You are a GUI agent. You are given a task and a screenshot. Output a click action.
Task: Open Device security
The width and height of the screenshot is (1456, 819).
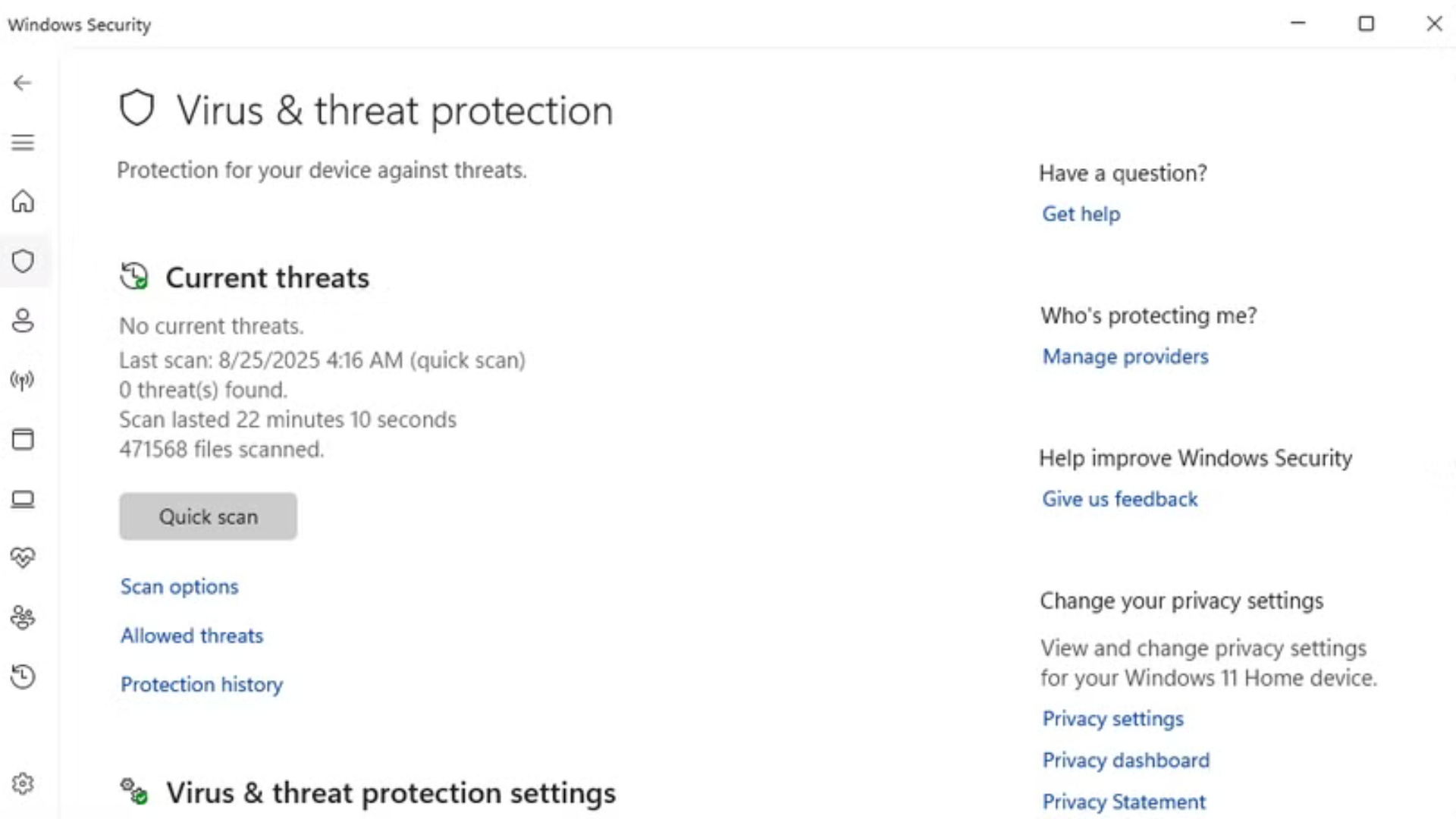click(x=24, y=499)
